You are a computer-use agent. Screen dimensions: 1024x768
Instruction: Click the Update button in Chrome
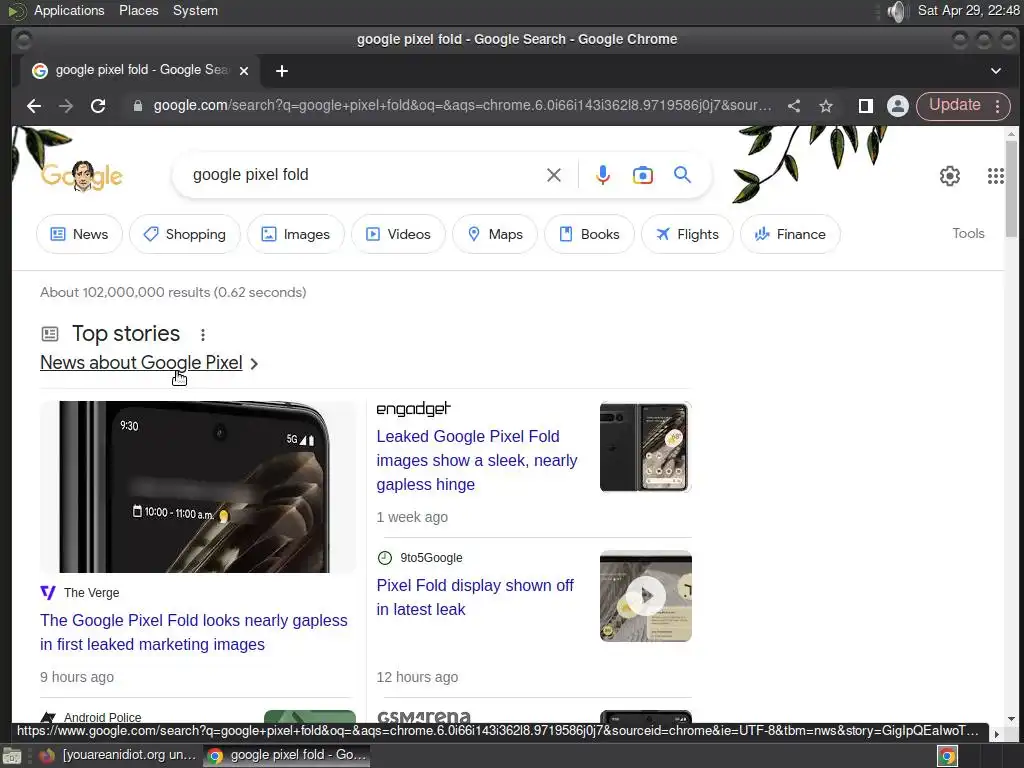pos(955,105)
